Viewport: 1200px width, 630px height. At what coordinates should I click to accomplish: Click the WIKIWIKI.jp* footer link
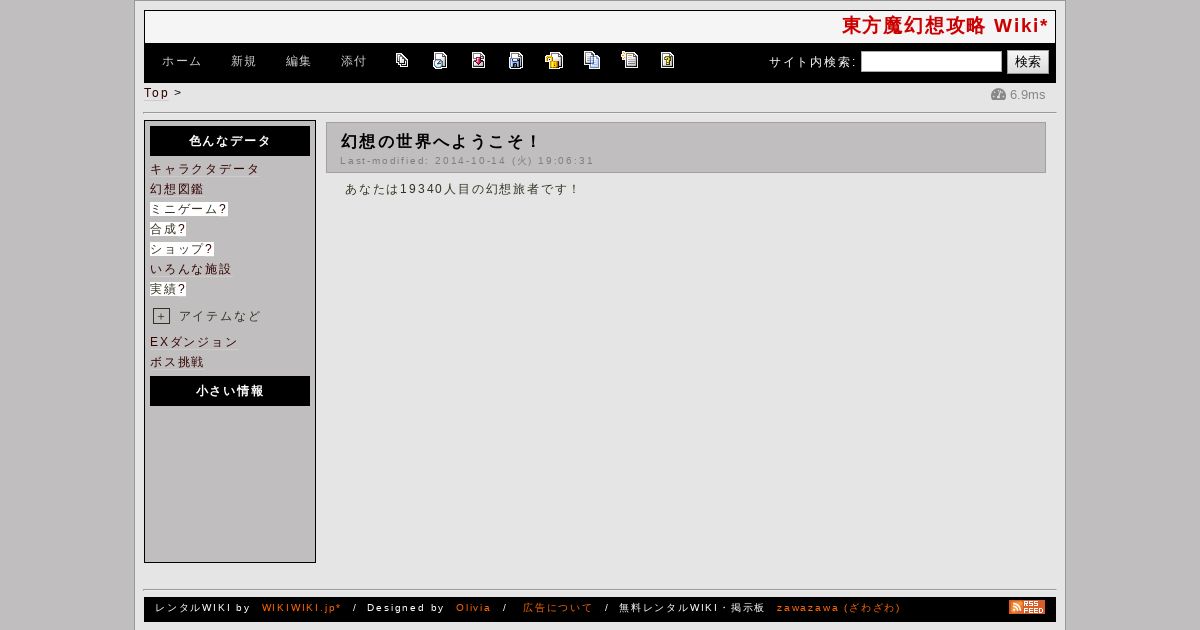[x=302, y=608]
